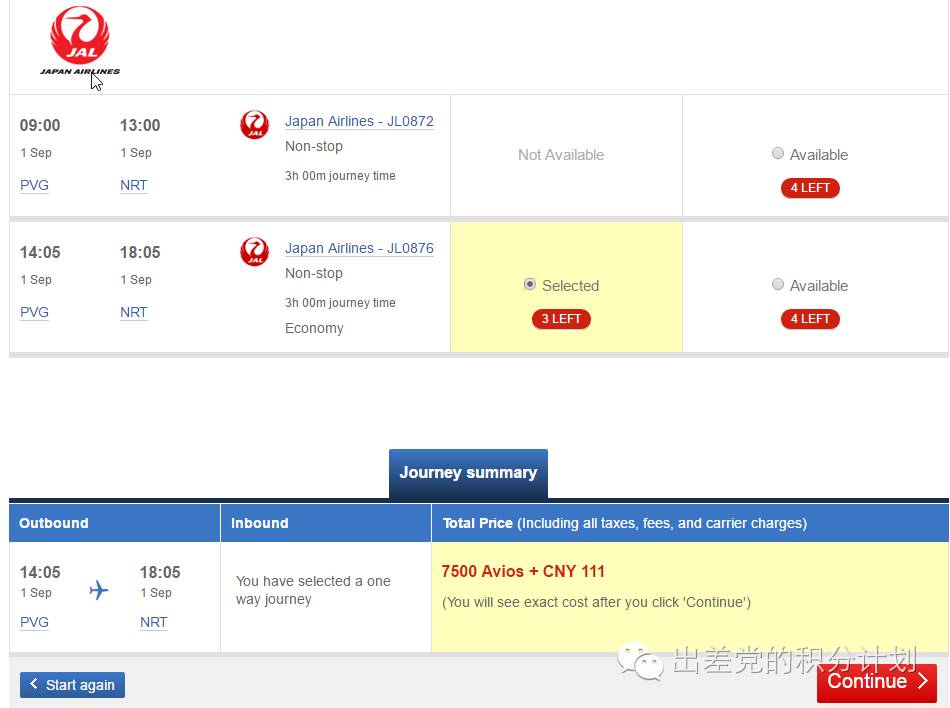This screenshot has width=950, height=708.
Task: Click the Outbound column header
Action: coord(115,523)
